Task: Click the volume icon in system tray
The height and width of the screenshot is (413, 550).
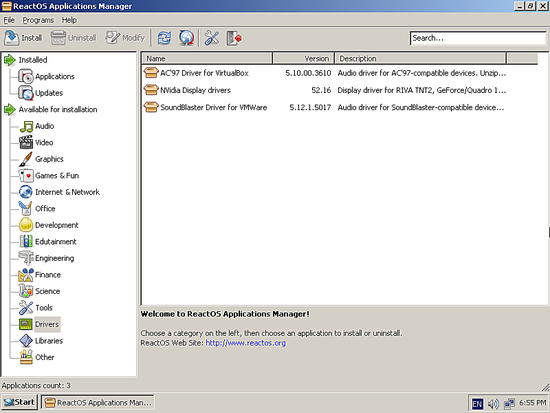Action: pyautogui.click(x=493, y=404)
